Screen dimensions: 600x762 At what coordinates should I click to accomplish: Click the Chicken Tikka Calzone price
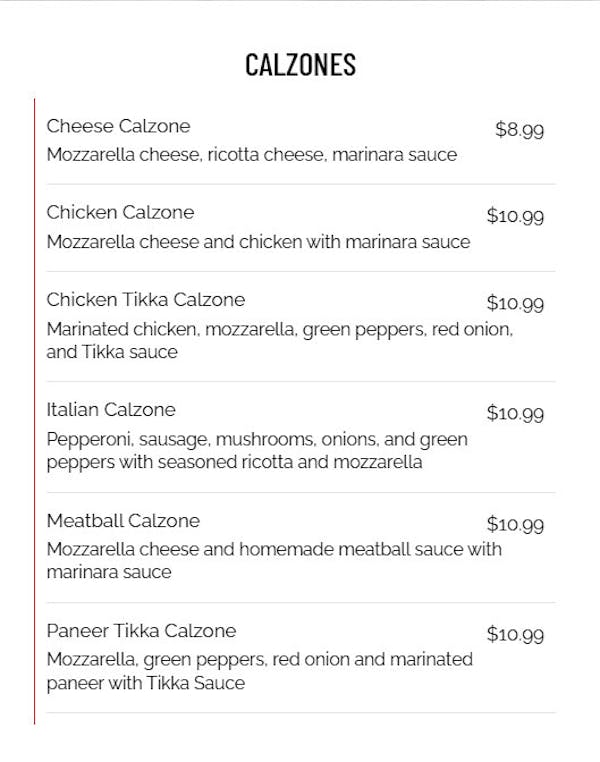tap(515, 303)
